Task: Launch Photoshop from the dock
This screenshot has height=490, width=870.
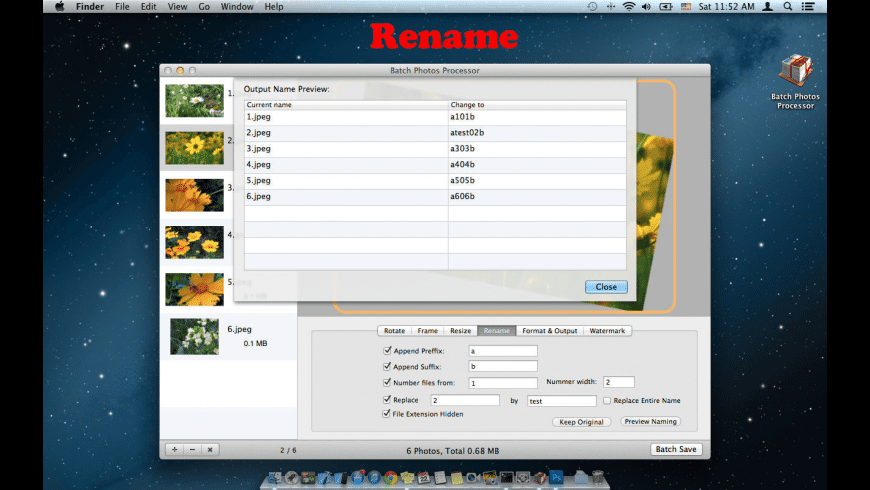Action: 556,477
